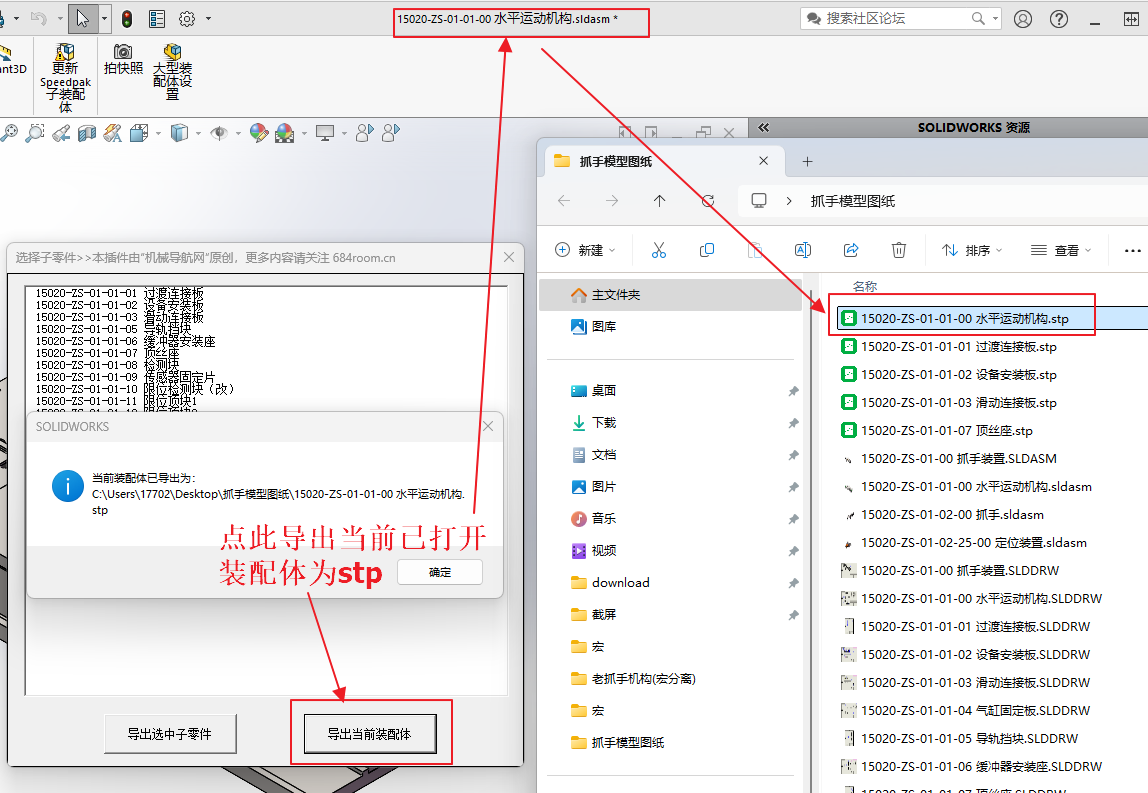
Task: Toggle the select cursor tool
Action: (x=83, y=18)
